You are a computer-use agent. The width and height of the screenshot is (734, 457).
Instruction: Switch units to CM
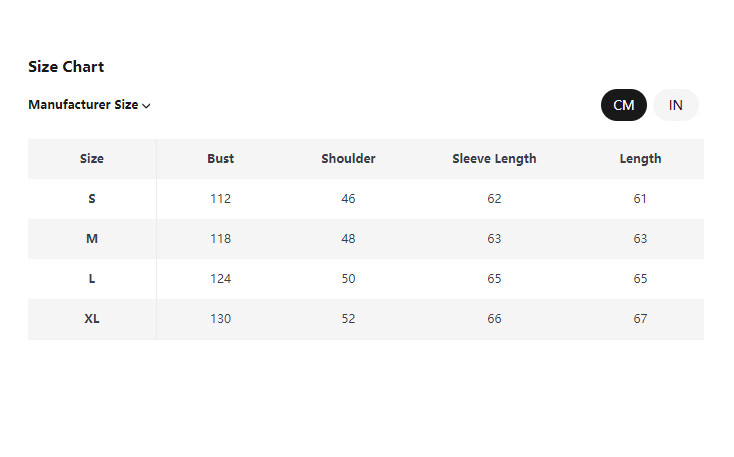[623, 105]
